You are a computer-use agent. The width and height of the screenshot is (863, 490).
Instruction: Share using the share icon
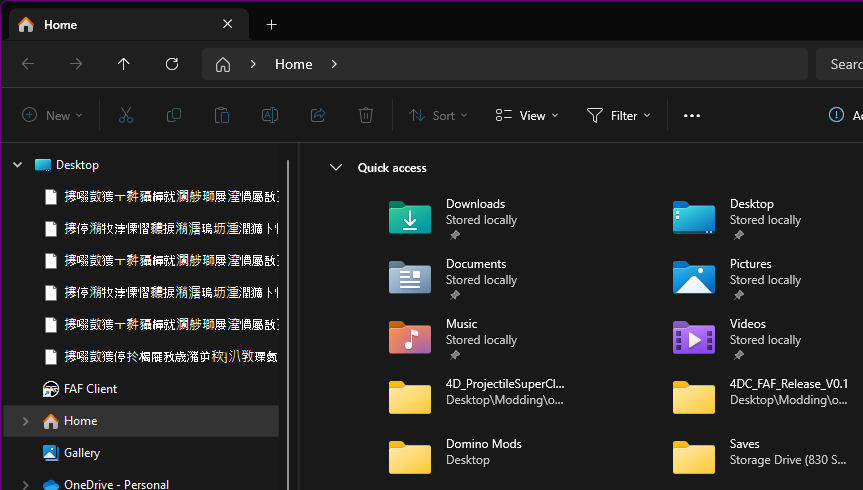tap(318, 115)
